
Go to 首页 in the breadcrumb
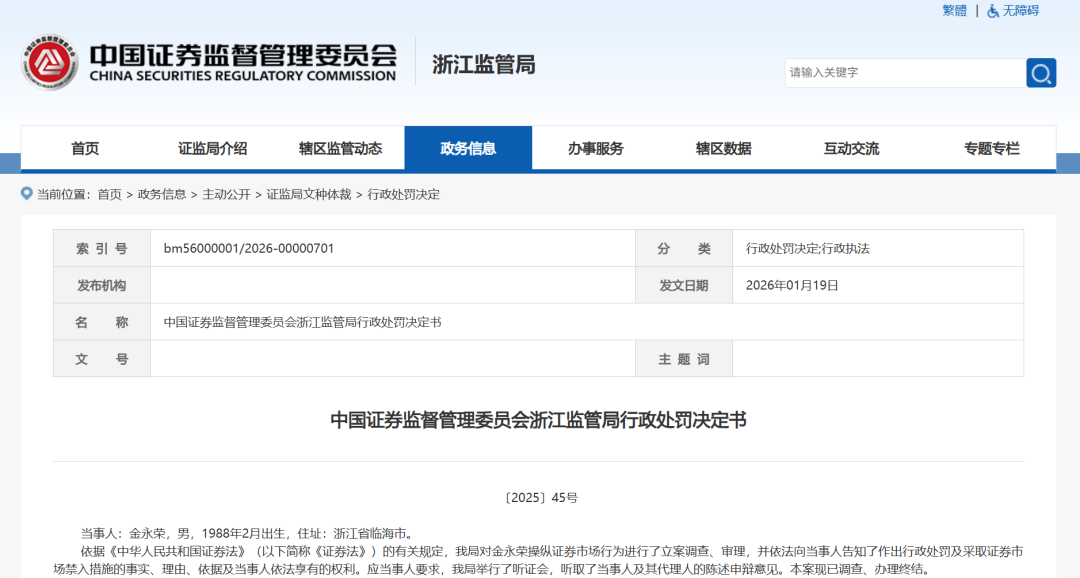[x=109, y=194]
